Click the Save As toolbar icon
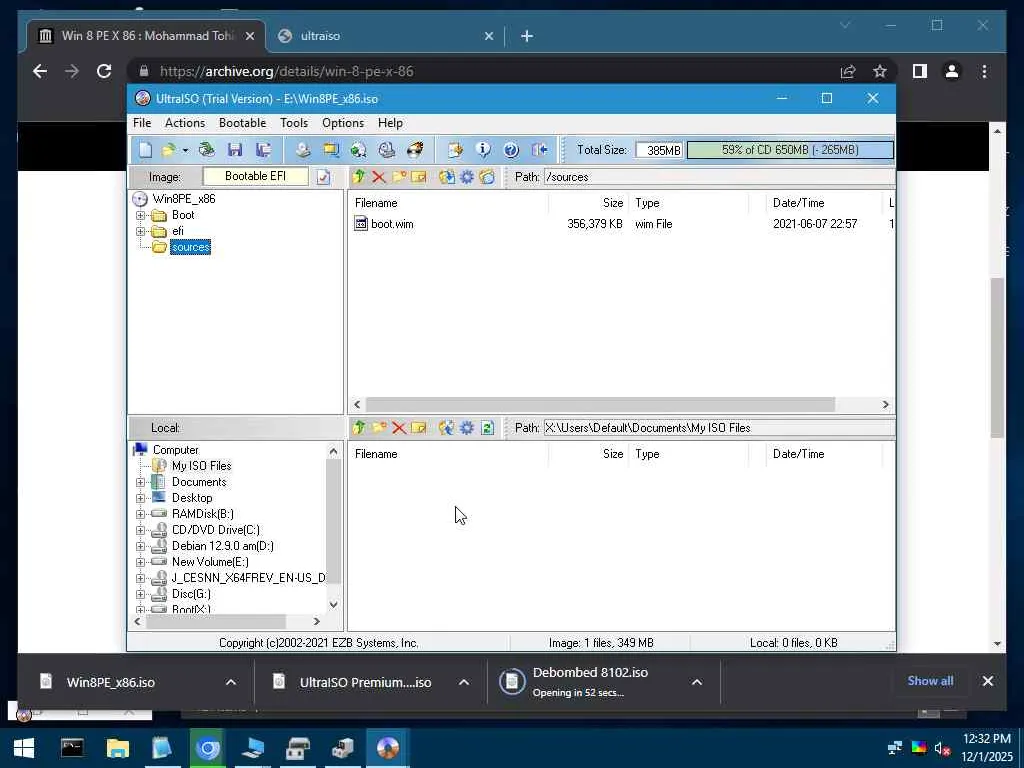Image resolution: width=1024 pixels, height=768 pixels. point(263,150)
